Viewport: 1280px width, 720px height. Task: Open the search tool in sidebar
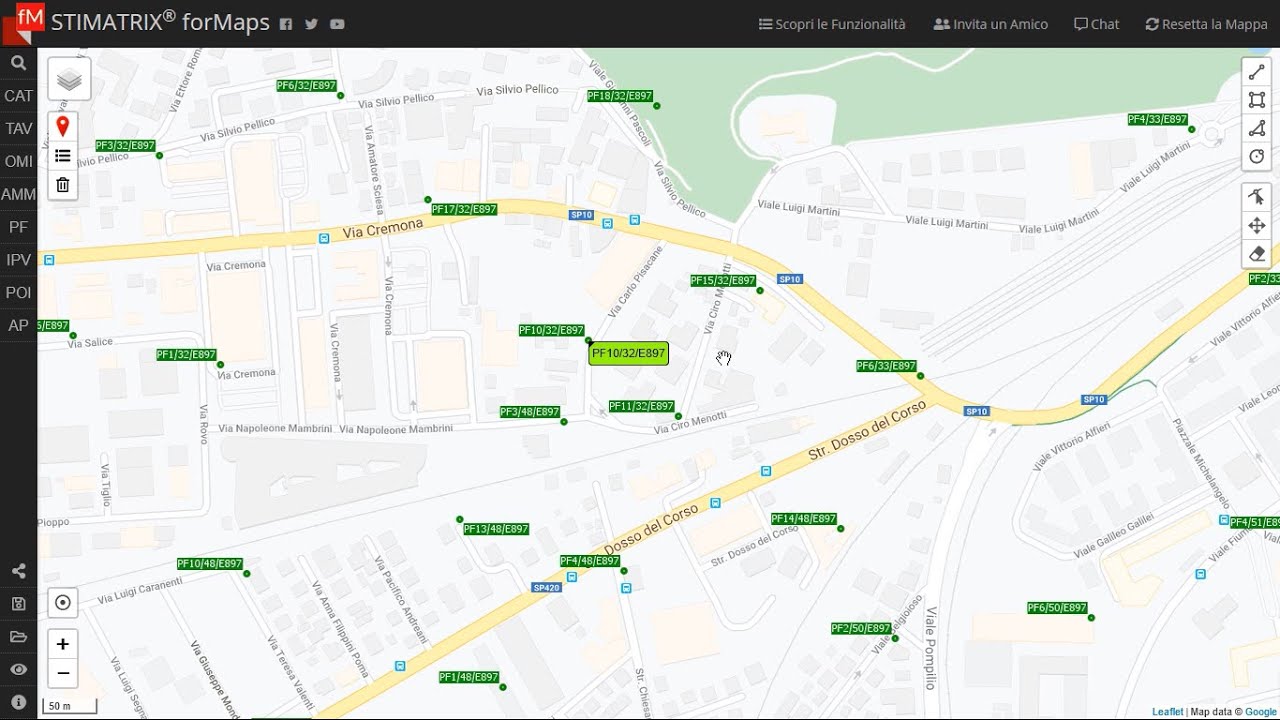tap(18, 63)
